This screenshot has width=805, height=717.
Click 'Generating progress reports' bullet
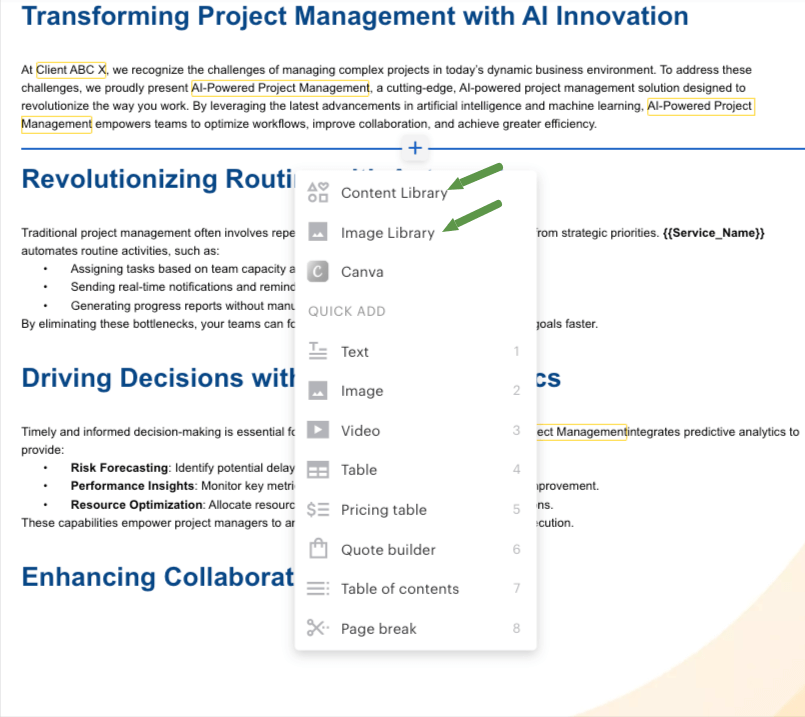coord(182,306)
